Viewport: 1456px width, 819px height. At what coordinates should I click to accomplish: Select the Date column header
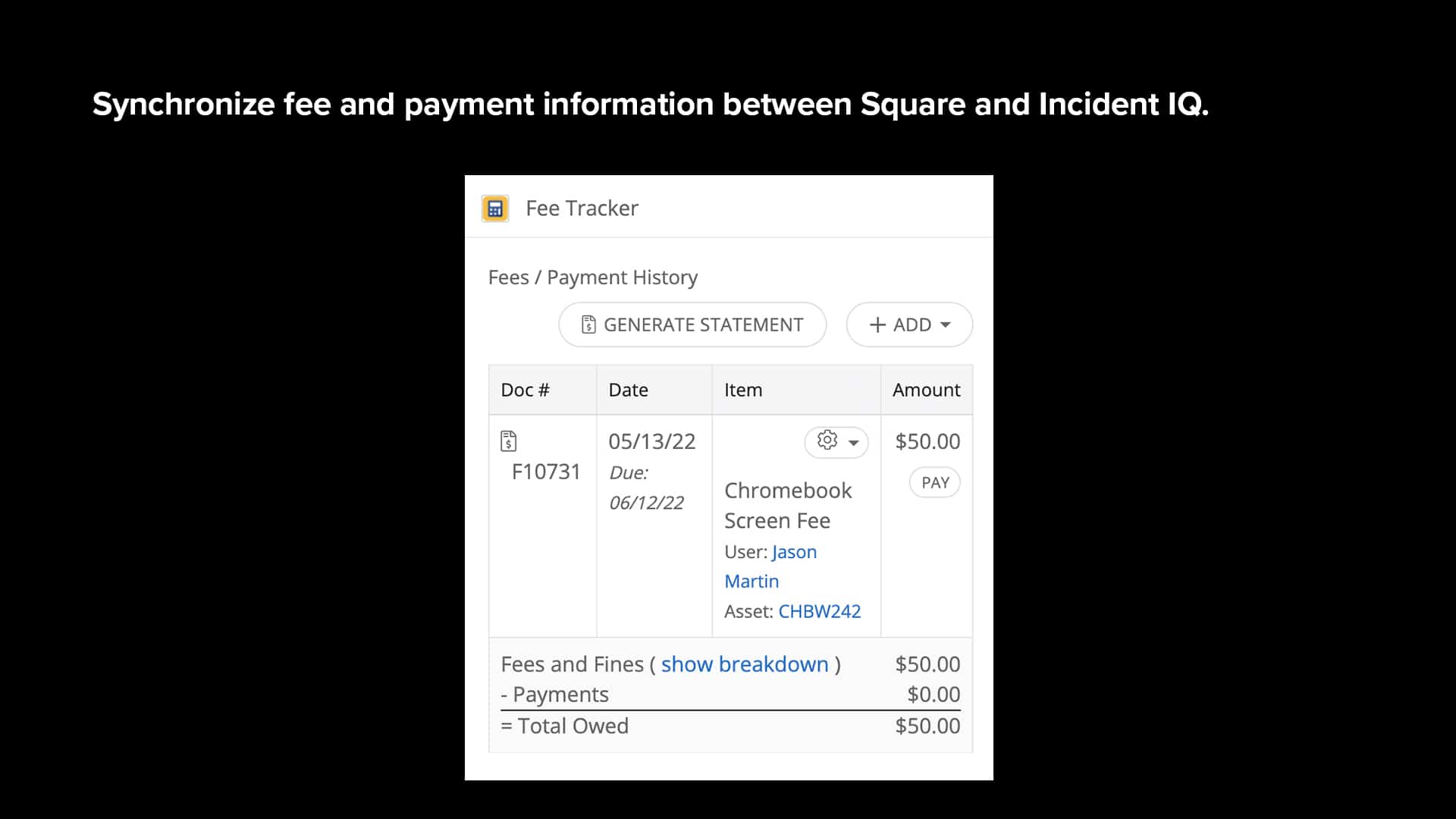[x=629, y=389]
